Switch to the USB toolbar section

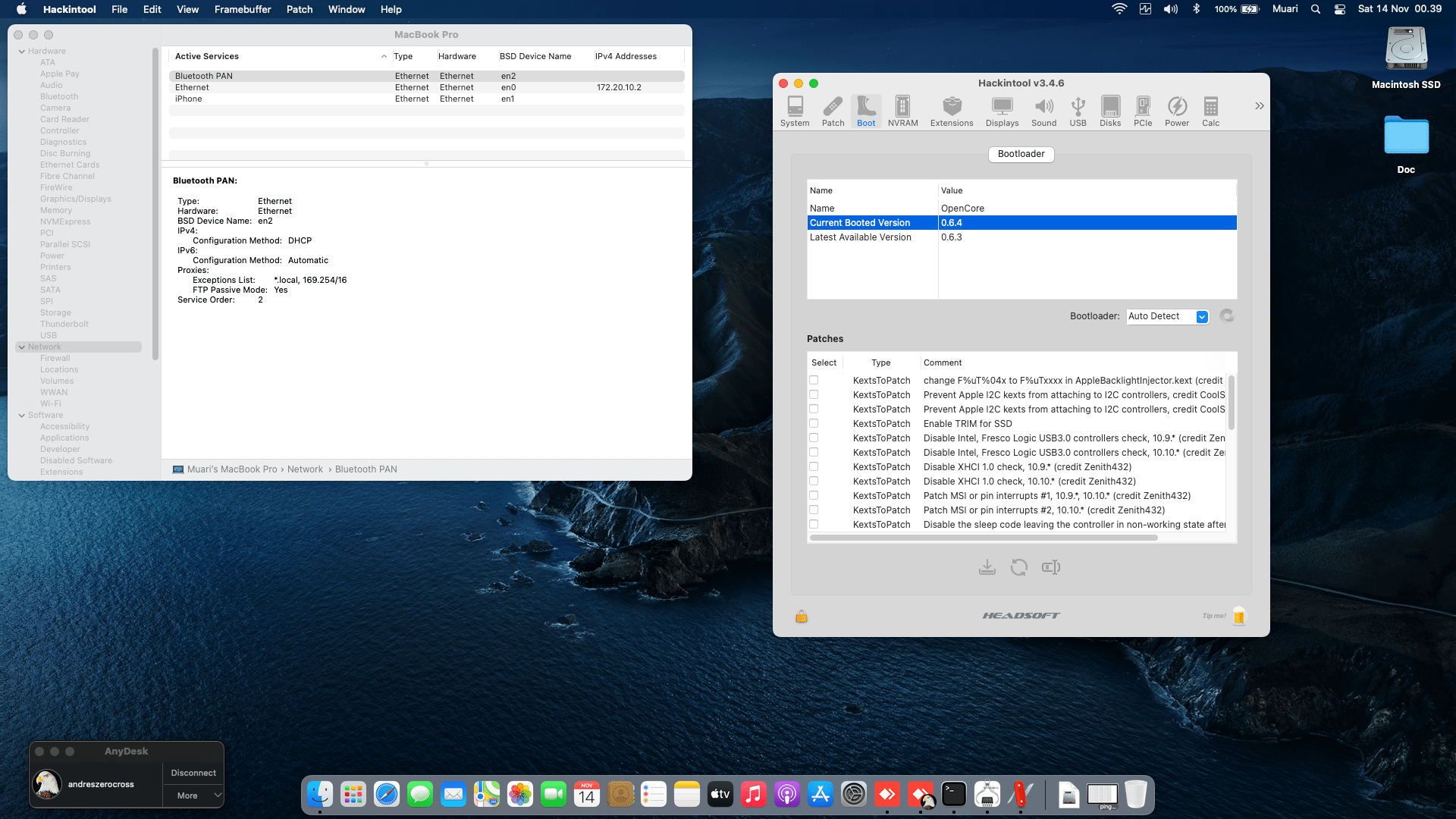pyautogui.click(x=1078, y=111)
